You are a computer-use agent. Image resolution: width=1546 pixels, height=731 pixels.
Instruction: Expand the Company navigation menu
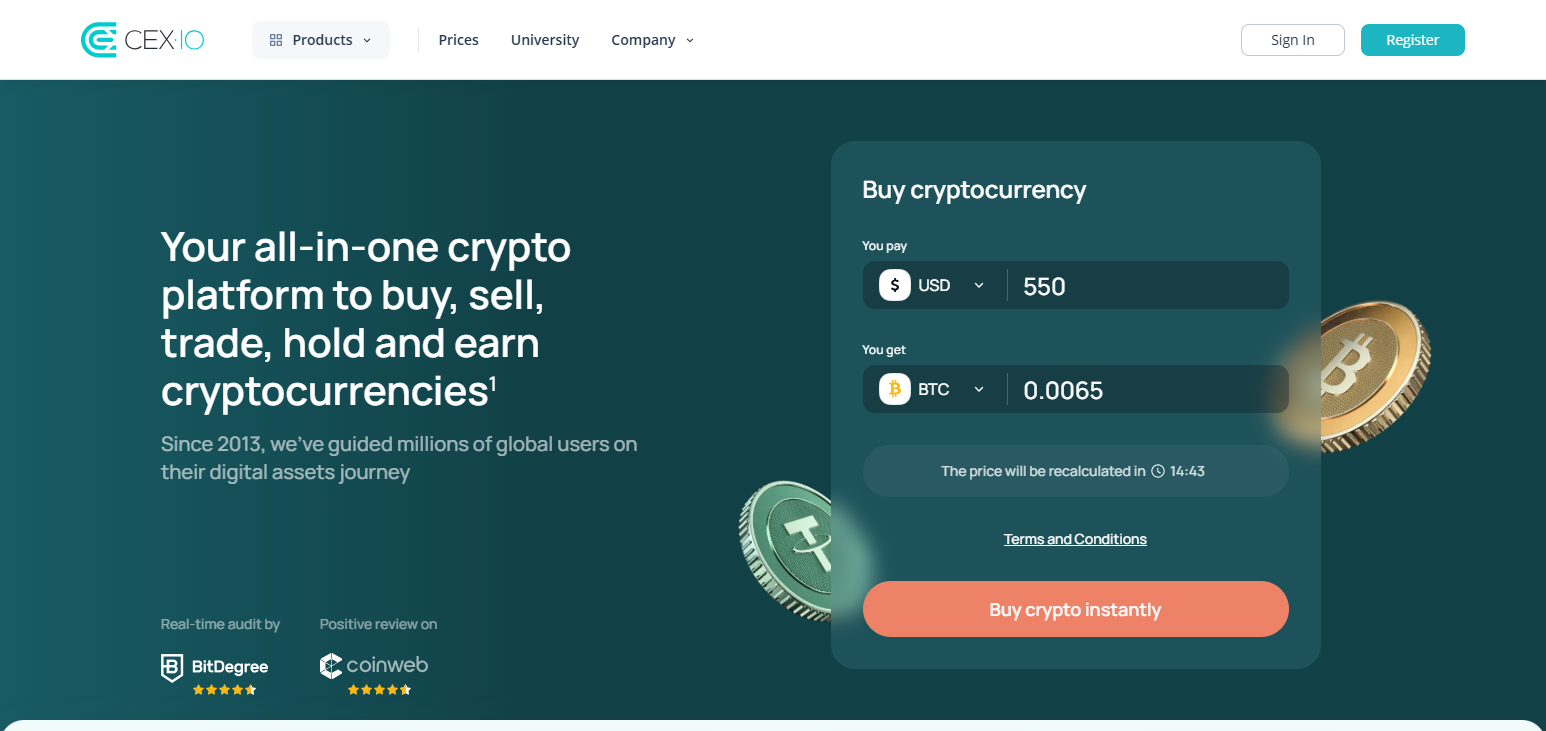(651, 40)
